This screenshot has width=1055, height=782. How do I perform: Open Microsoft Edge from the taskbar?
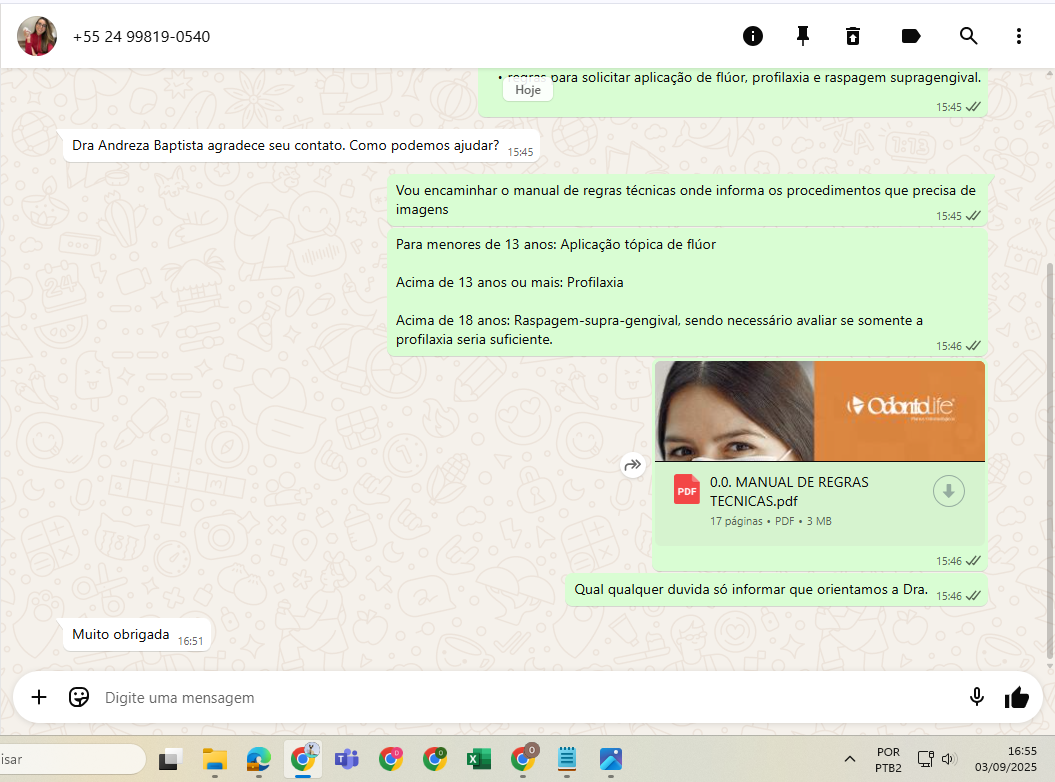258,760
